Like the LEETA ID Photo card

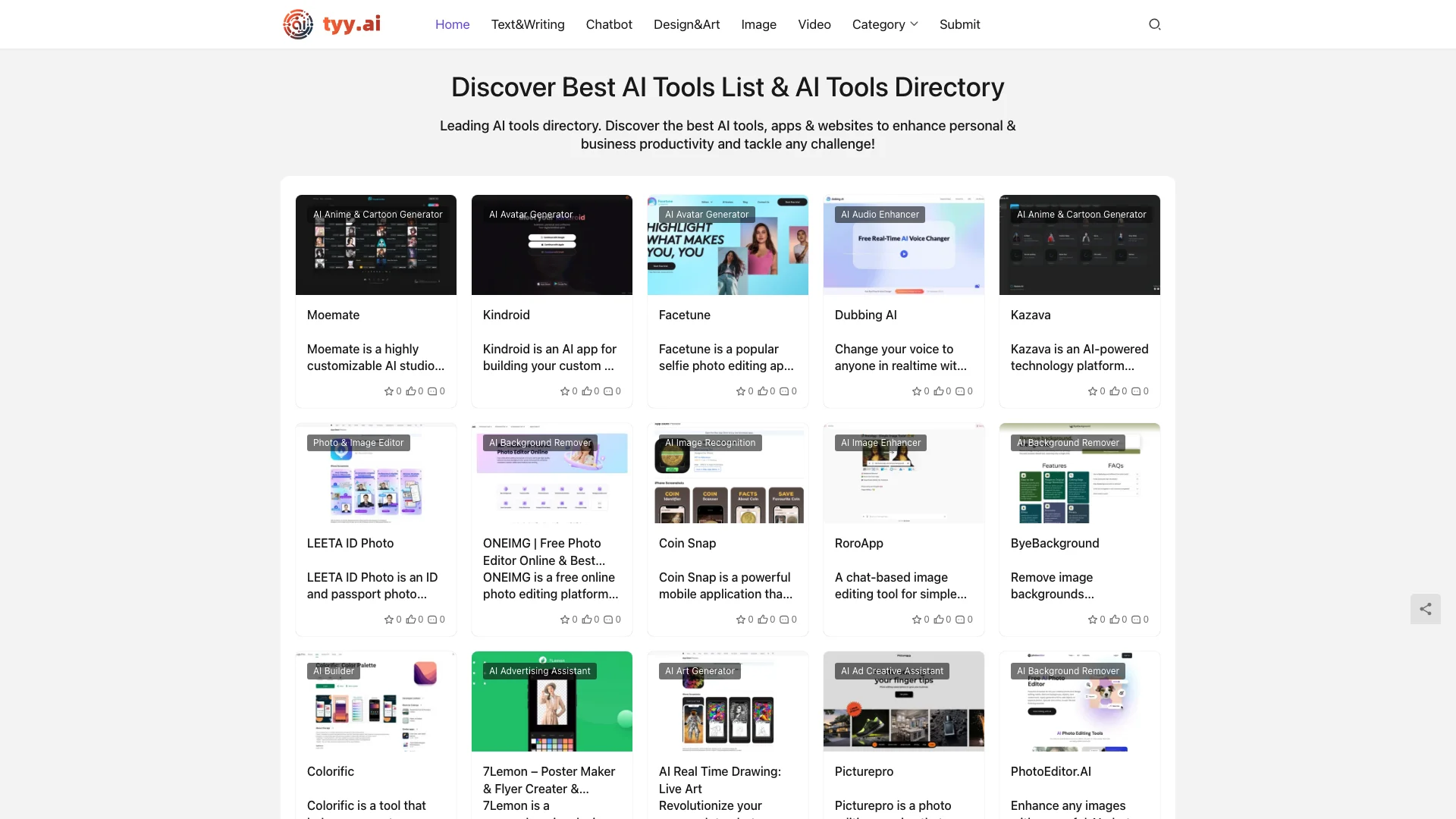[x=410, y=620]
